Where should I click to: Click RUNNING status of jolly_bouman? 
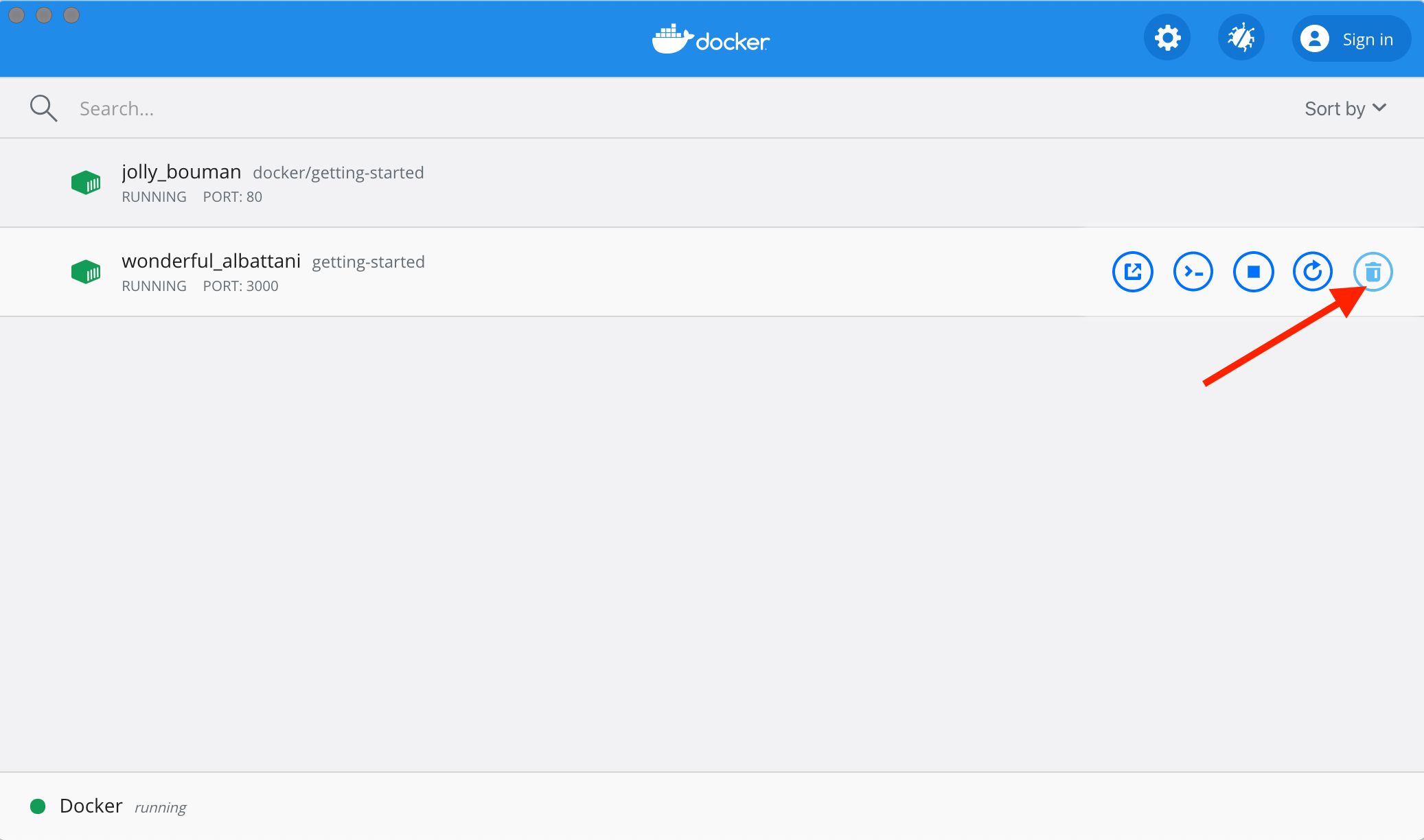(x=154, y=197)
